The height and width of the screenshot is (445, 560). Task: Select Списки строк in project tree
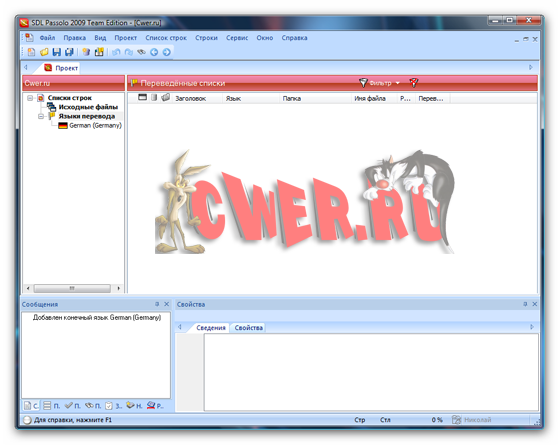pos(70,98)
